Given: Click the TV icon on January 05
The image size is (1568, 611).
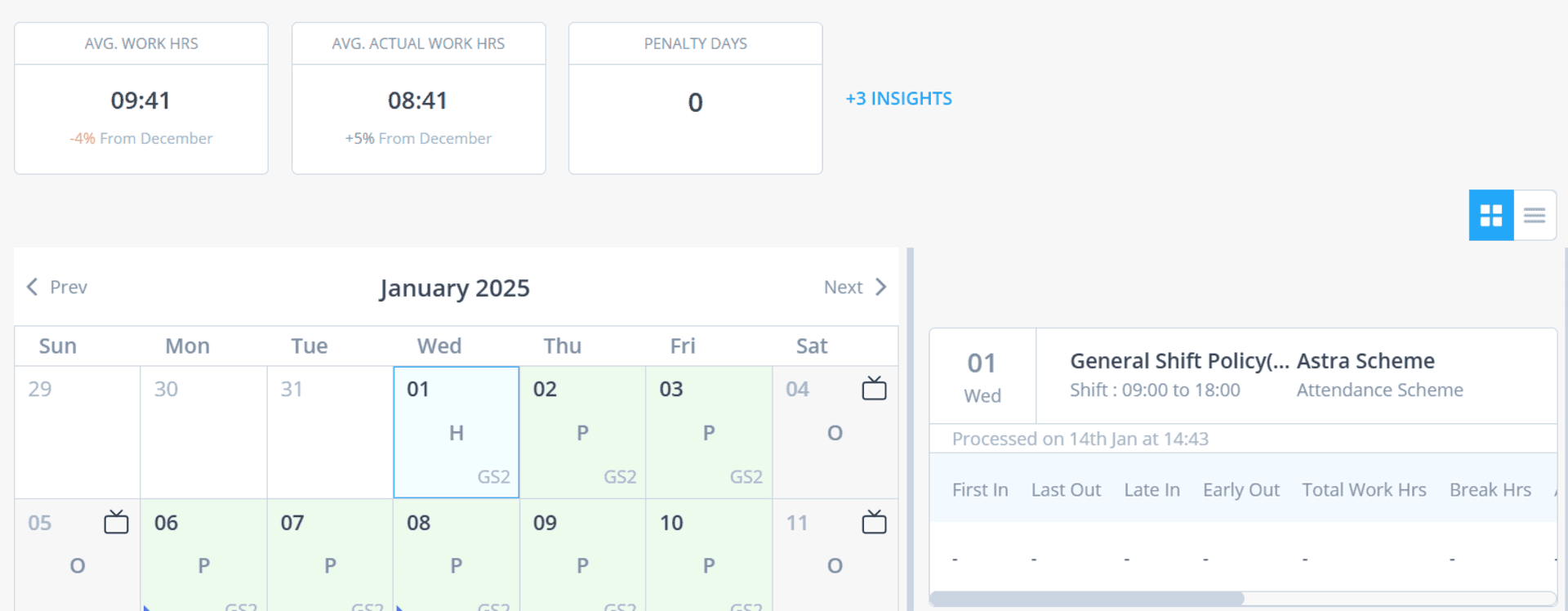Looking at the screenshot, I should pos(116,522).
